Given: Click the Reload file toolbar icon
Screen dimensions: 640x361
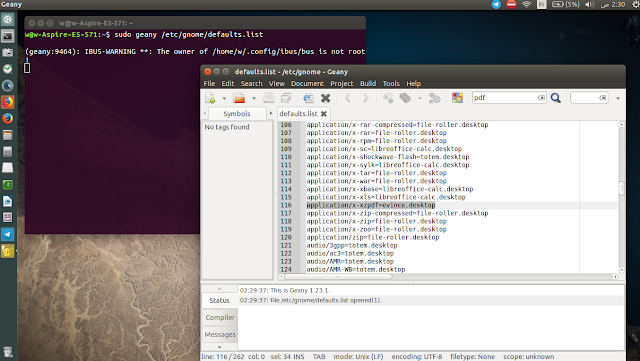Looking at the screenshot, I should (x=309, y=98).
